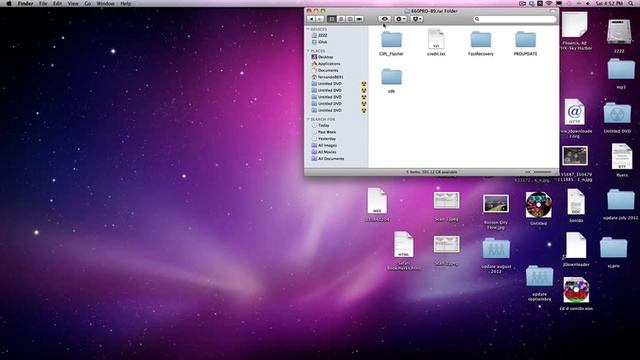Collapse the SEARCH FOR sidebar section
The width and height of the screenshot is (640, 360).
tap(308, 119)
